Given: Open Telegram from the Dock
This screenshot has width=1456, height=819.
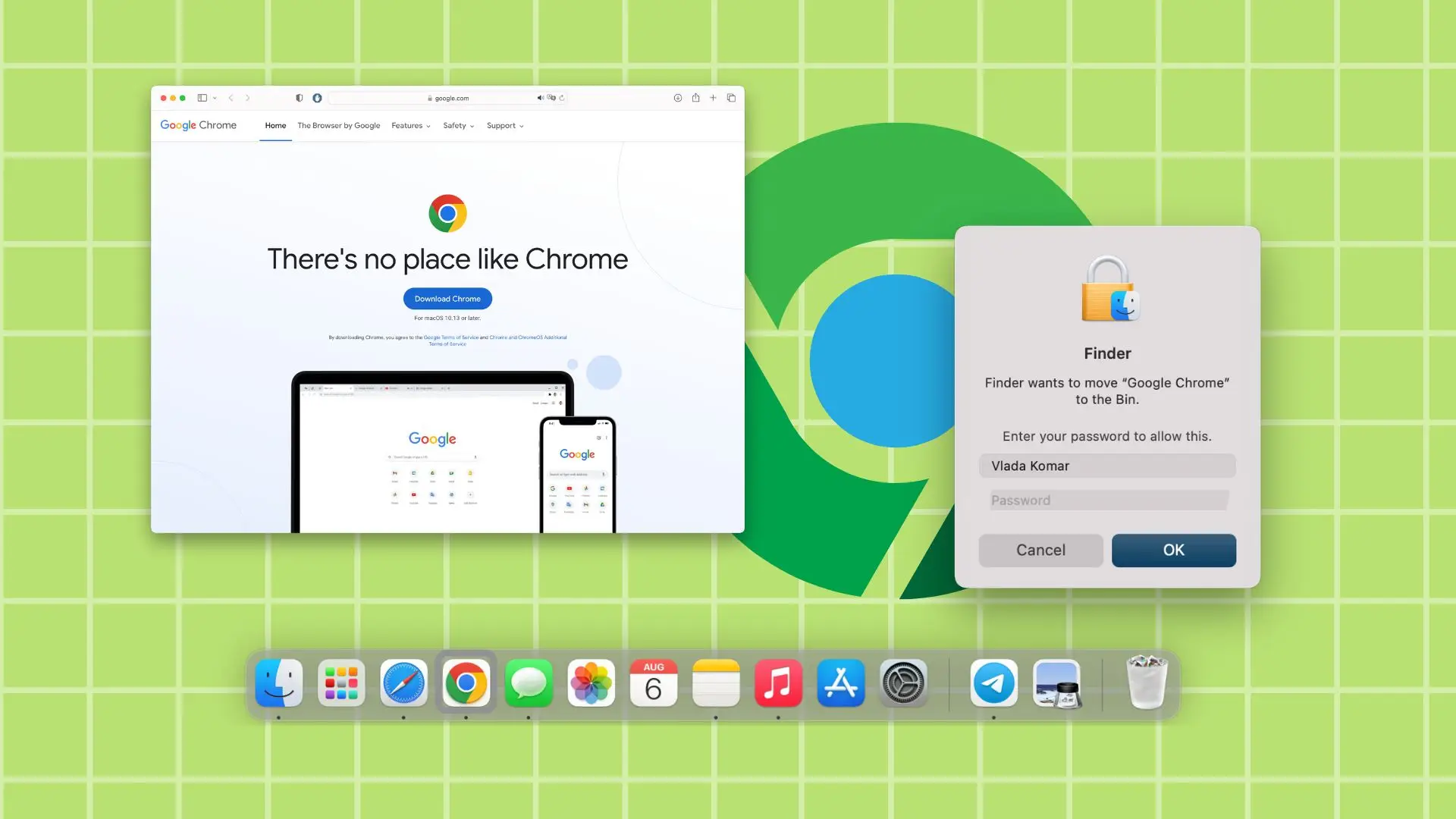Looking at the screenshot, I should [x=993, y=682].
